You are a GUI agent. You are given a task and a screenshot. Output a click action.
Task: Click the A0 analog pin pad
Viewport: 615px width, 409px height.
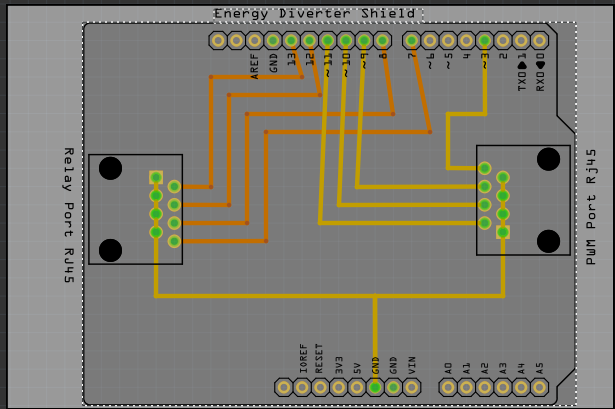point(448,387)
